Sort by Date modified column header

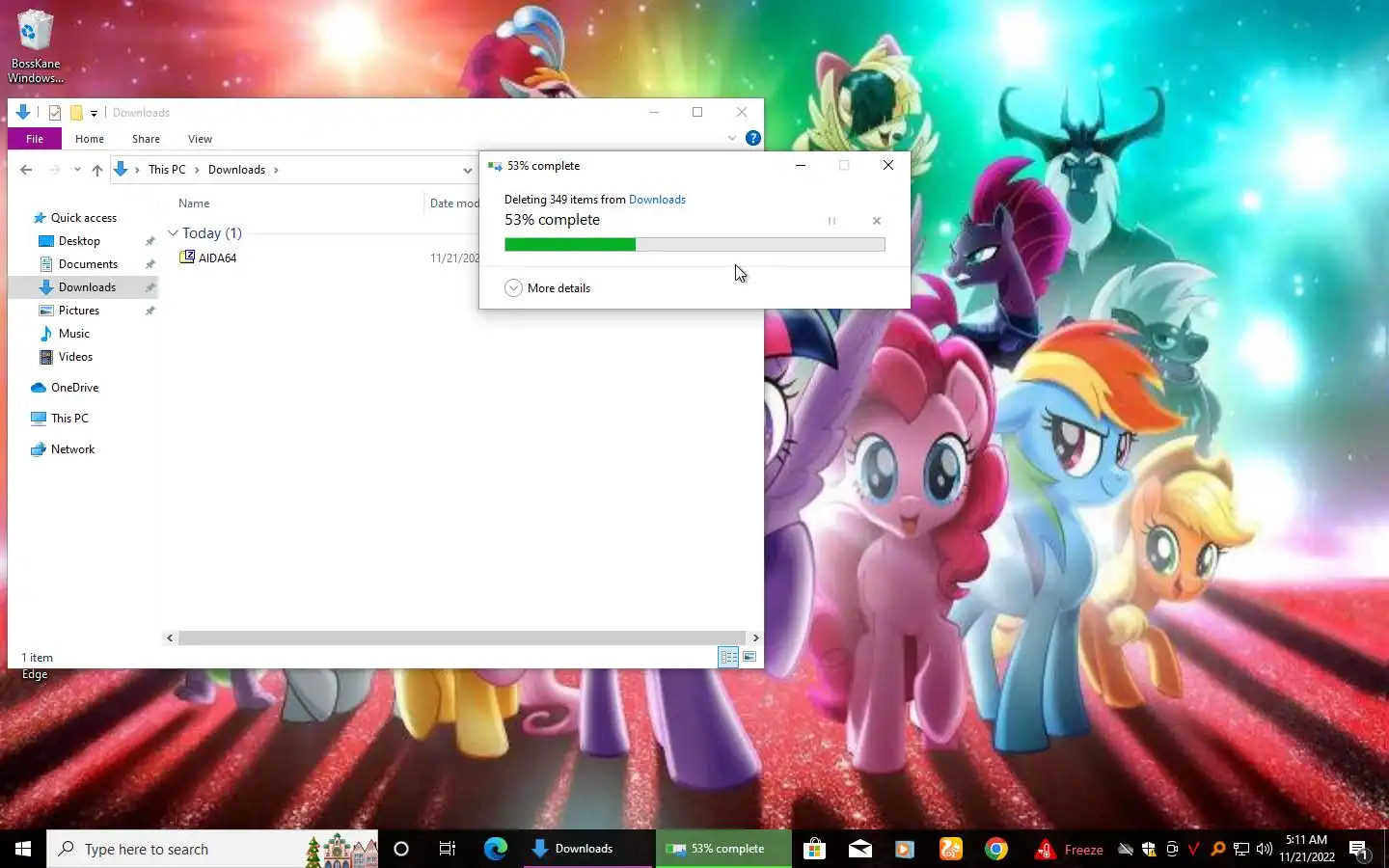(x=454, y=203)
